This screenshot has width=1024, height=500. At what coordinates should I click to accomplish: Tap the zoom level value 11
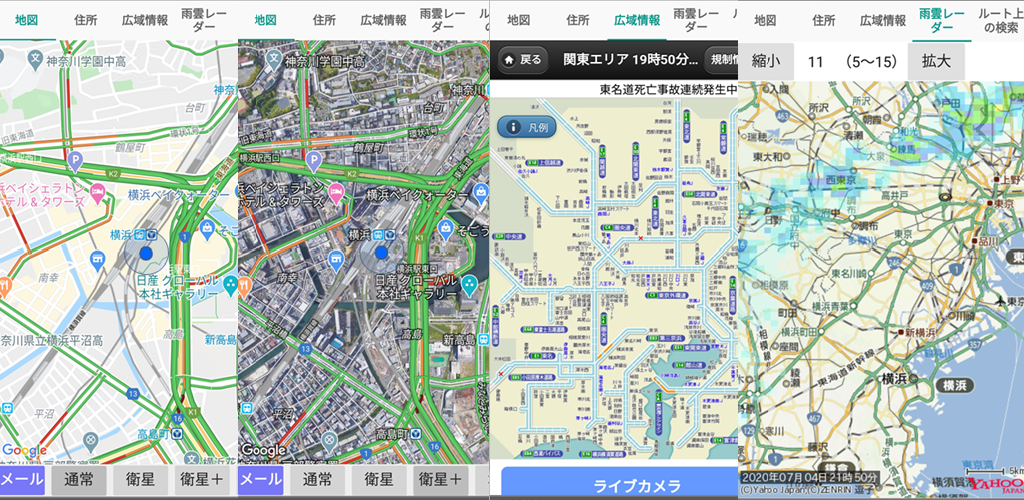(815, 62)
